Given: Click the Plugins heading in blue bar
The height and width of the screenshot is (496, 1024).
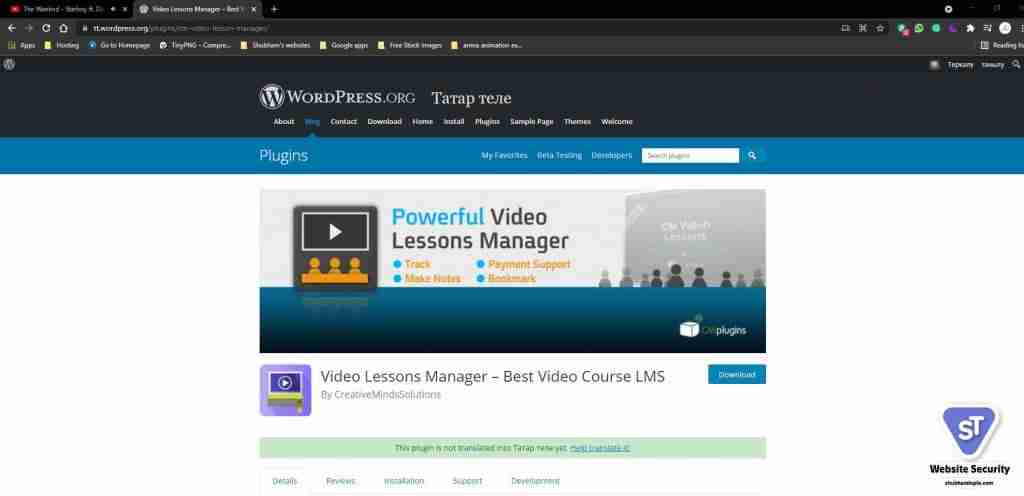Looking at the screenshot, I should (x=283, y=156).
